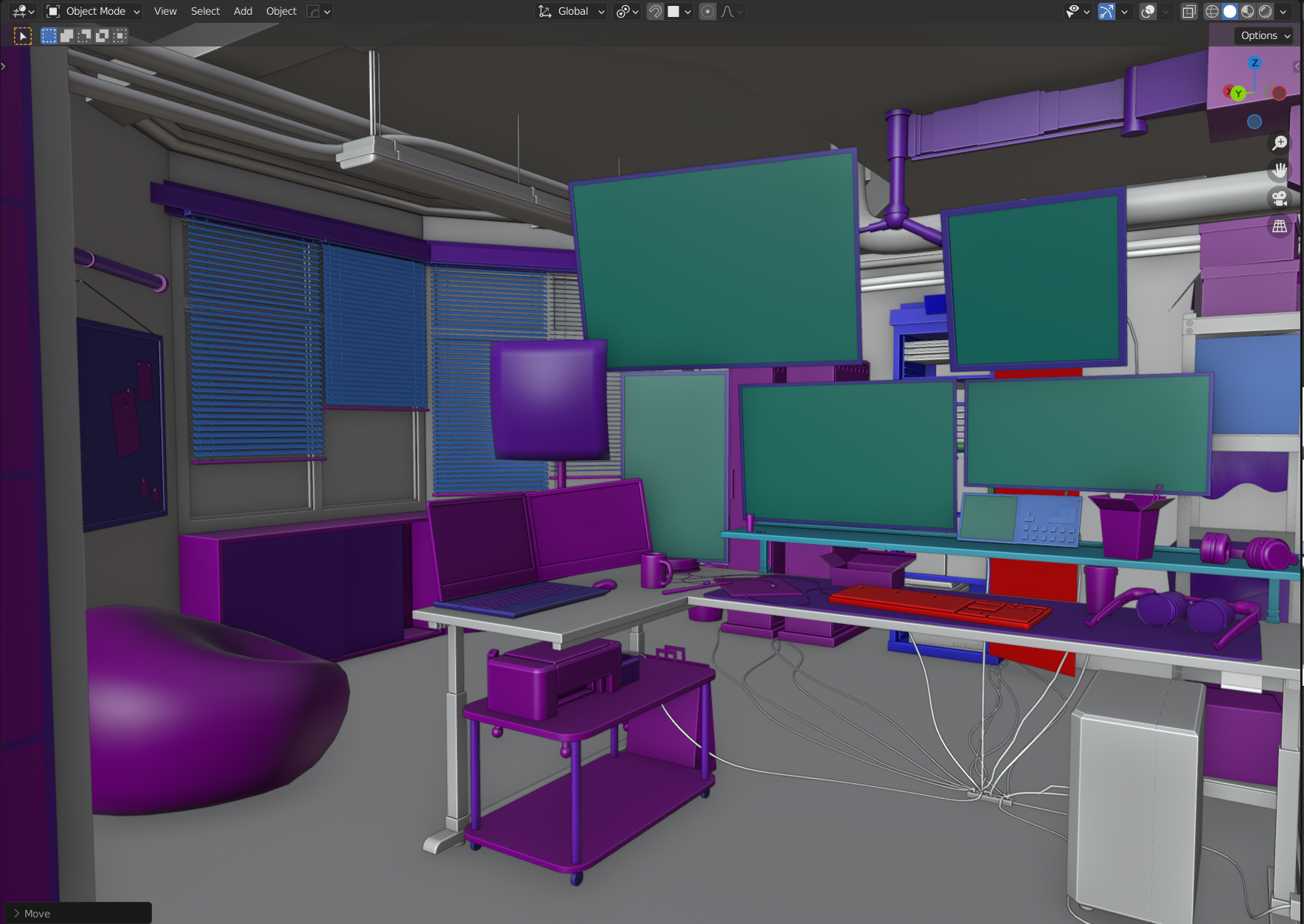Set selection mode to subtract
Screen dimensions: 1304x924
point(84,35)
